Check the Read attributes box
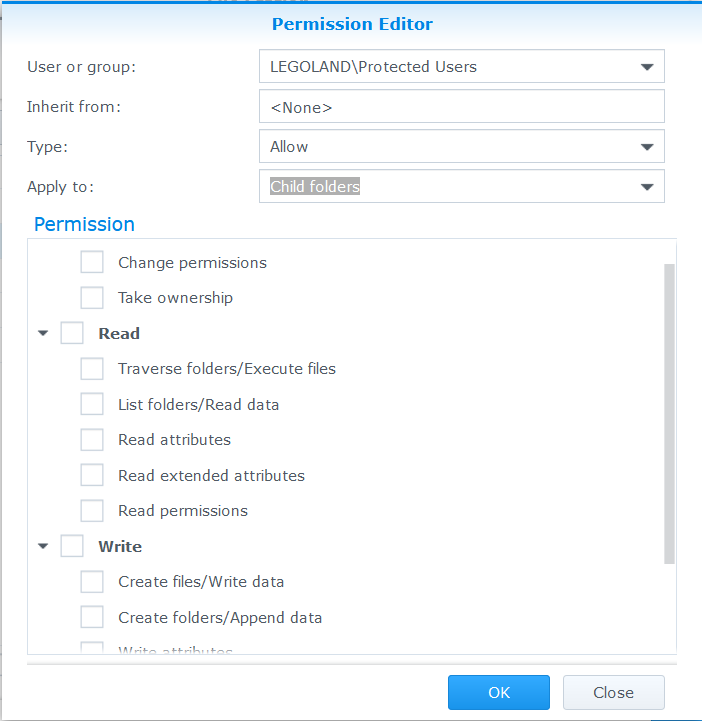 [x=91, y=440]
